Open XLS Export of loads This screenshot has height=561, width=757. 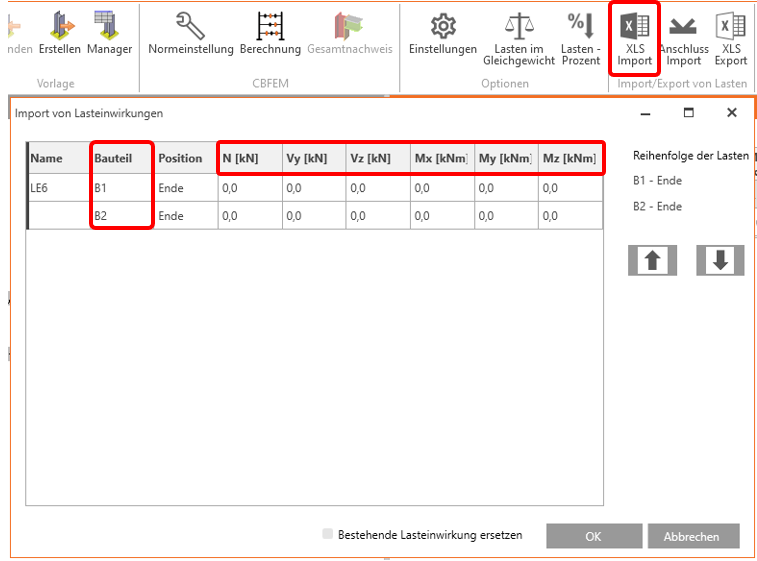pos(731,39)
